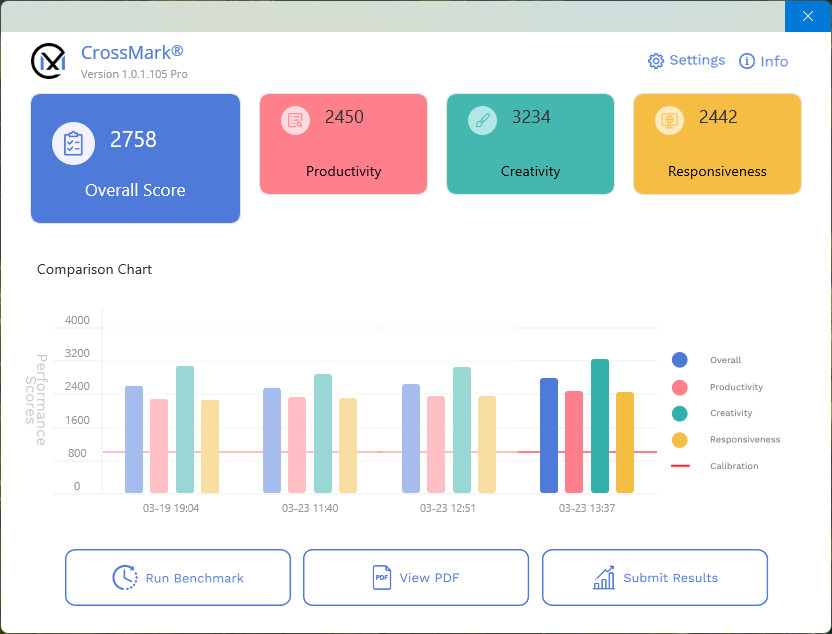Click the Submit Results button

tap(655, 578)
